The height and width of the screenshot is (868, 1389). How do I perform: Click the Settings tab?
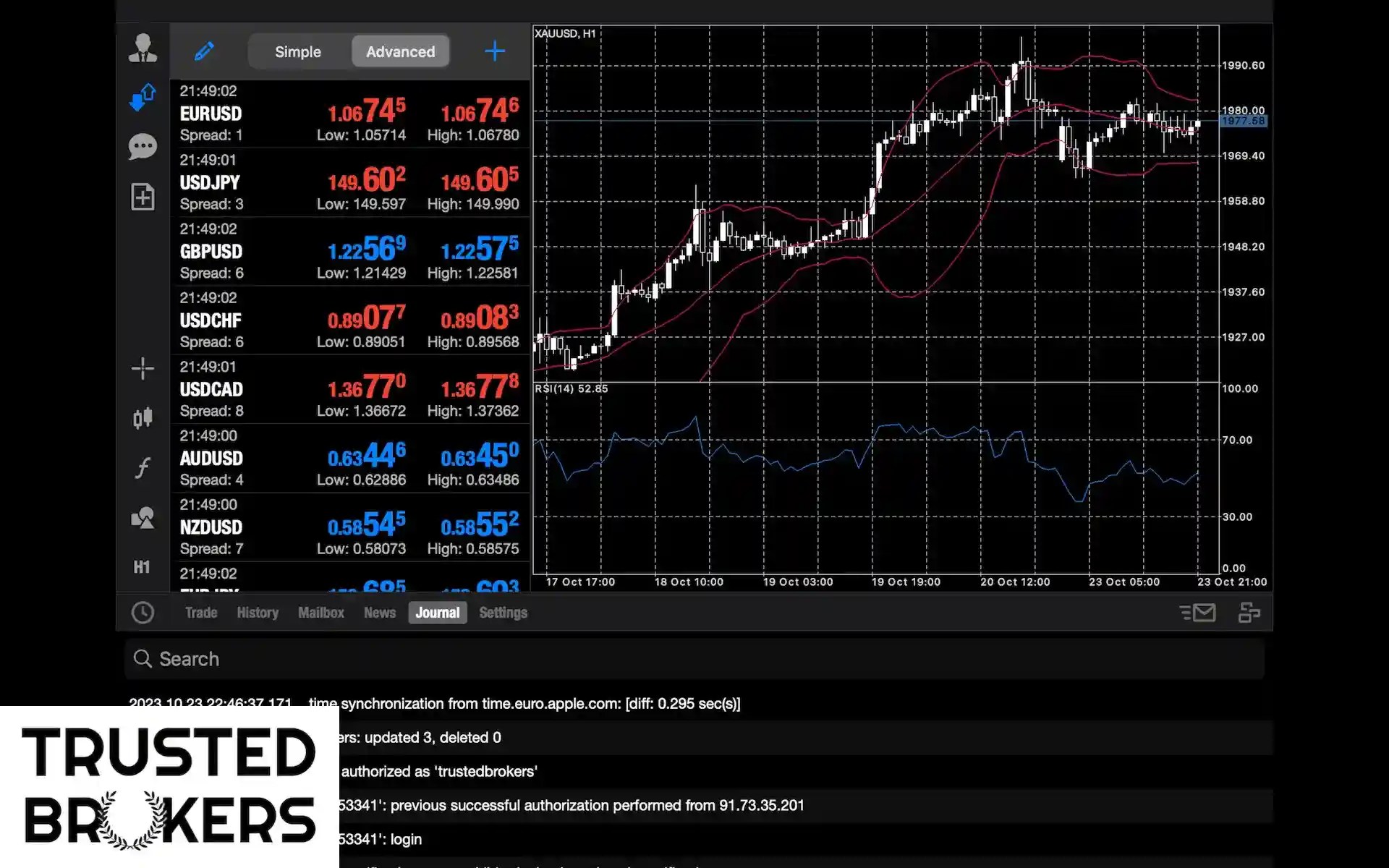click(x=503, y=613)
